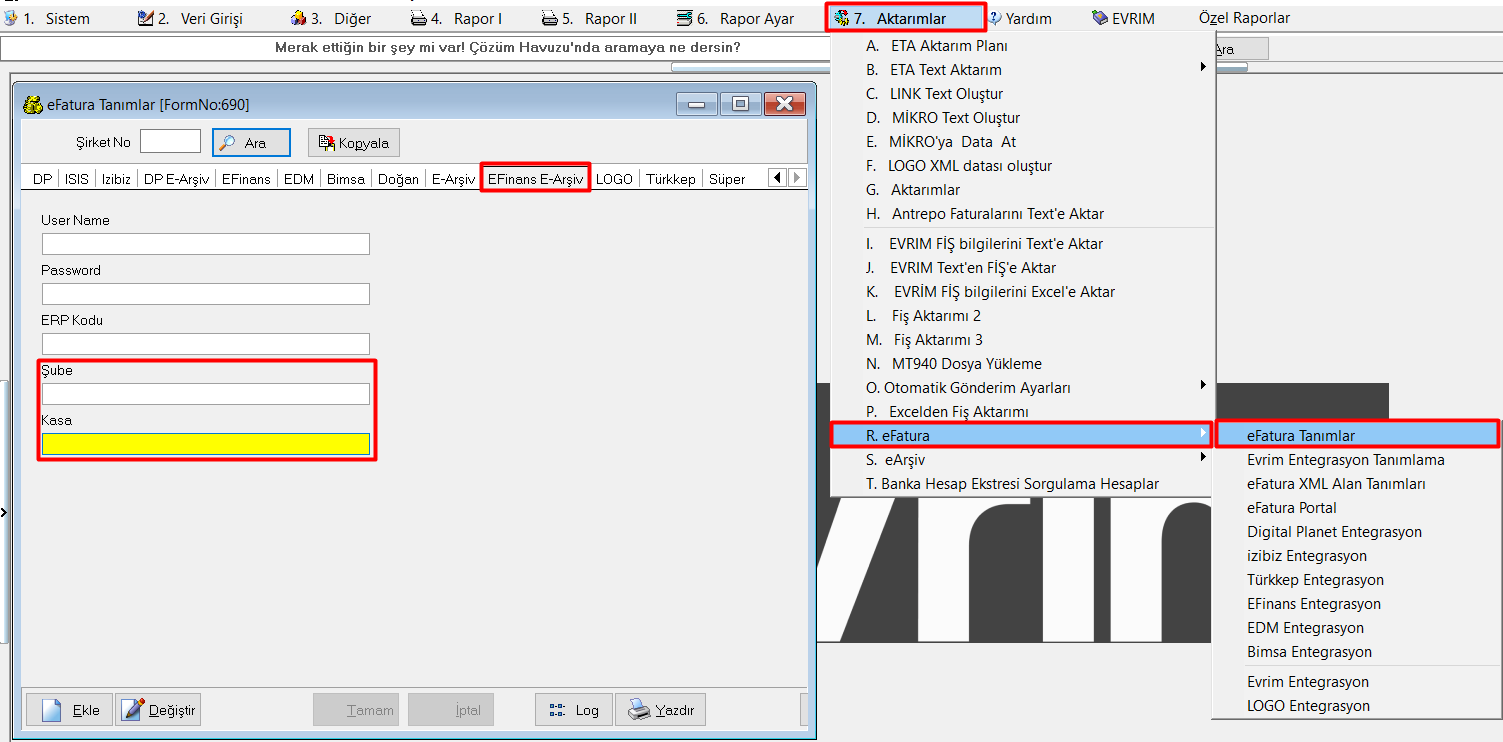Expand the S. eArşiv submenu
Screen dimensions: 1503x742
(1022, 460)
